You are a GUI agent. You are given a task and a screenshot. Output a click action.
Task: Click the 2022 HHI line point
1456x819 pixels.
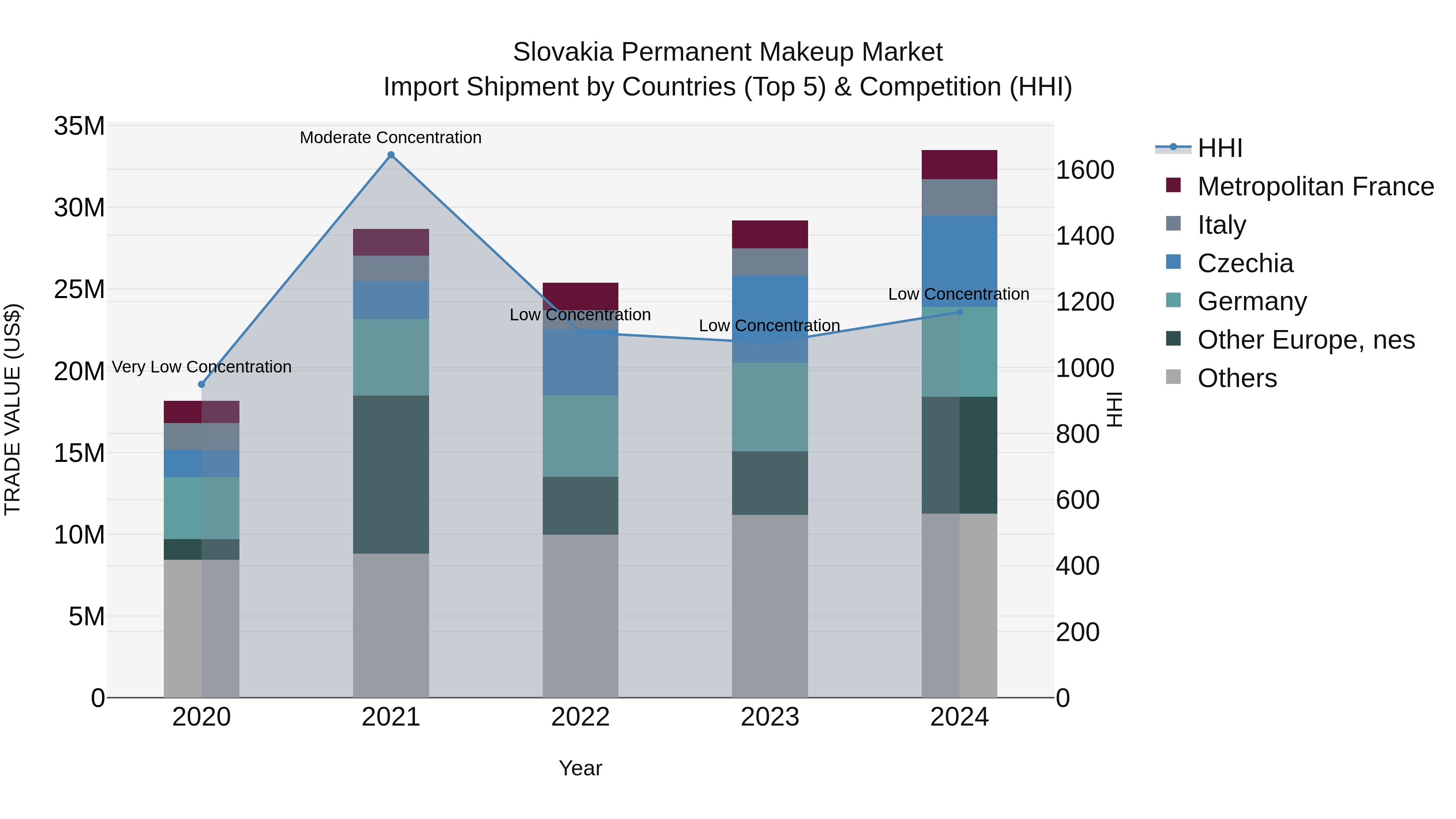(x=580, y=332)
